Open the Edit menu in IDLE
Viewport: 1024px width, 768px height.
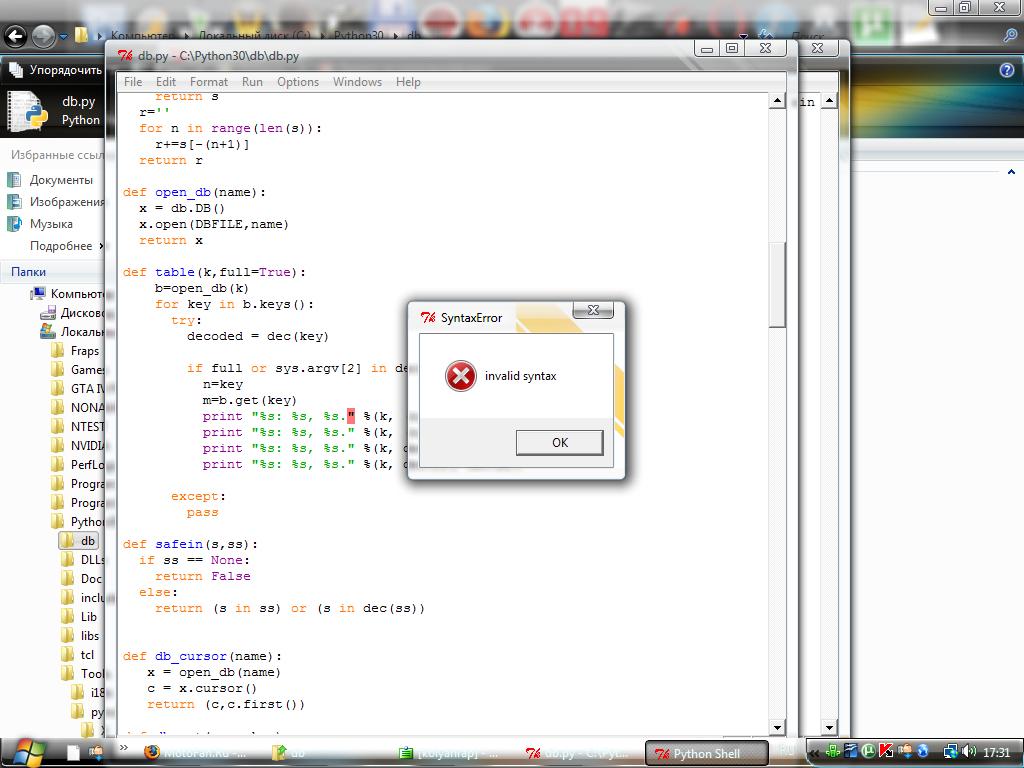[166, 82]
